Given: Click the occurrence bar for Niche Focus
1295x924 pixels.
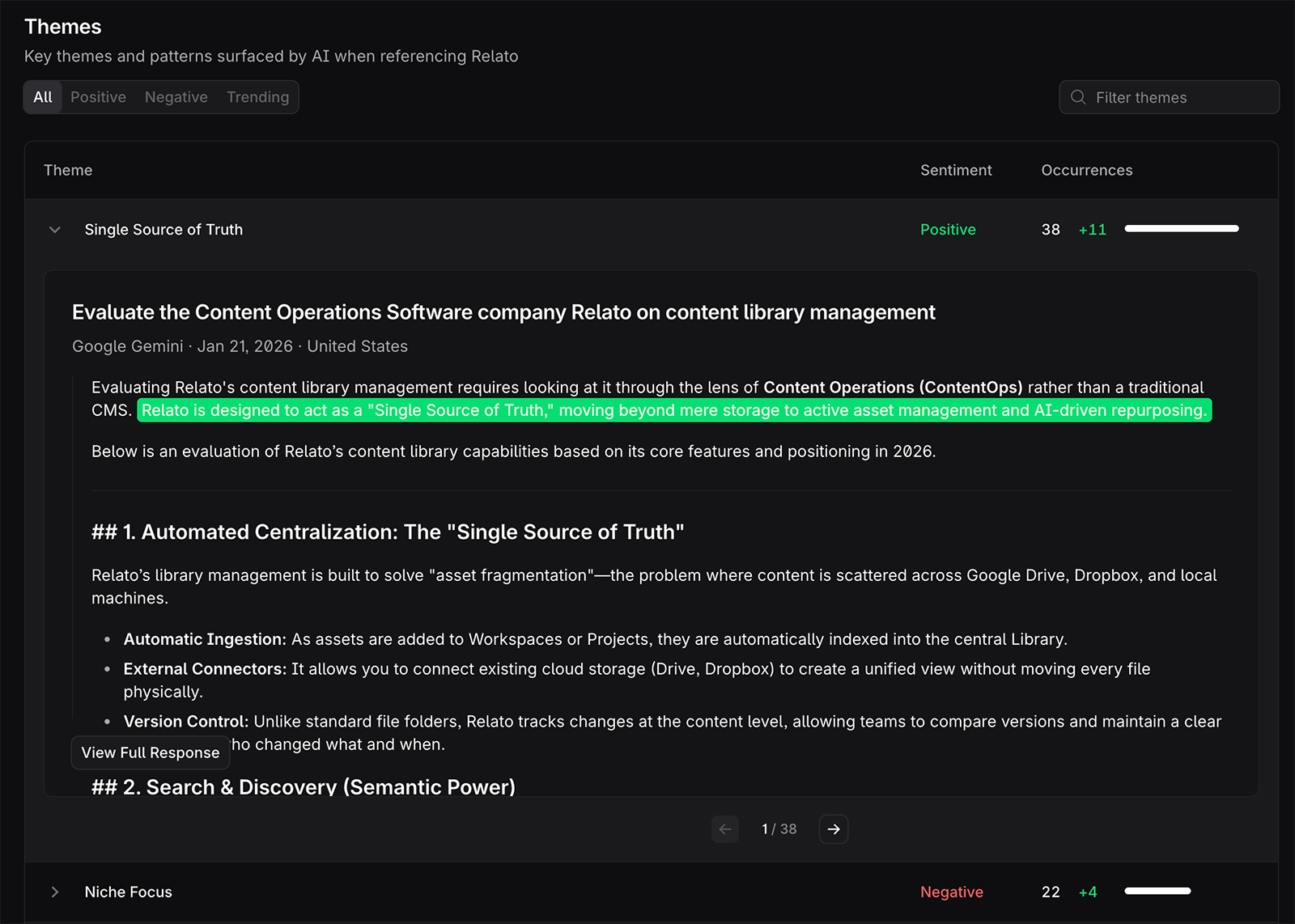Looking at the screenshot, I should (1157, 891).
